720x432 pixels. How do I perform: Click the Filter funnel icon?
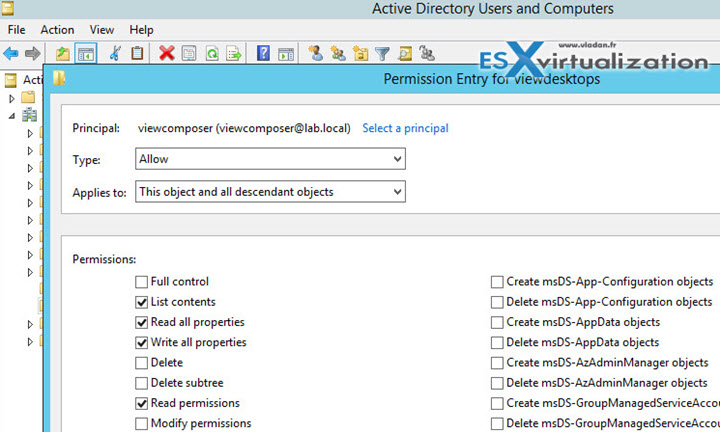[382, 54]
